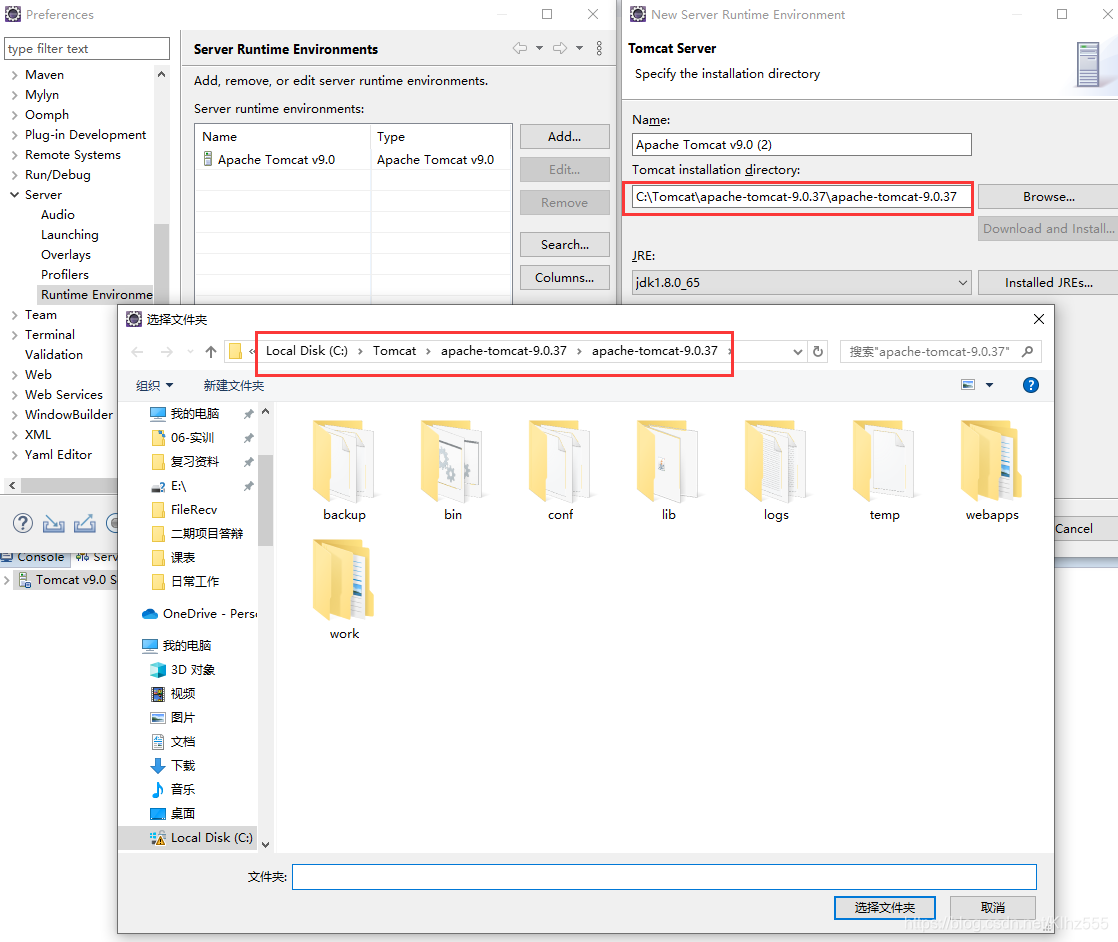
Task: Select 下载 in navigation pane
Action: [x=173, y=765]
